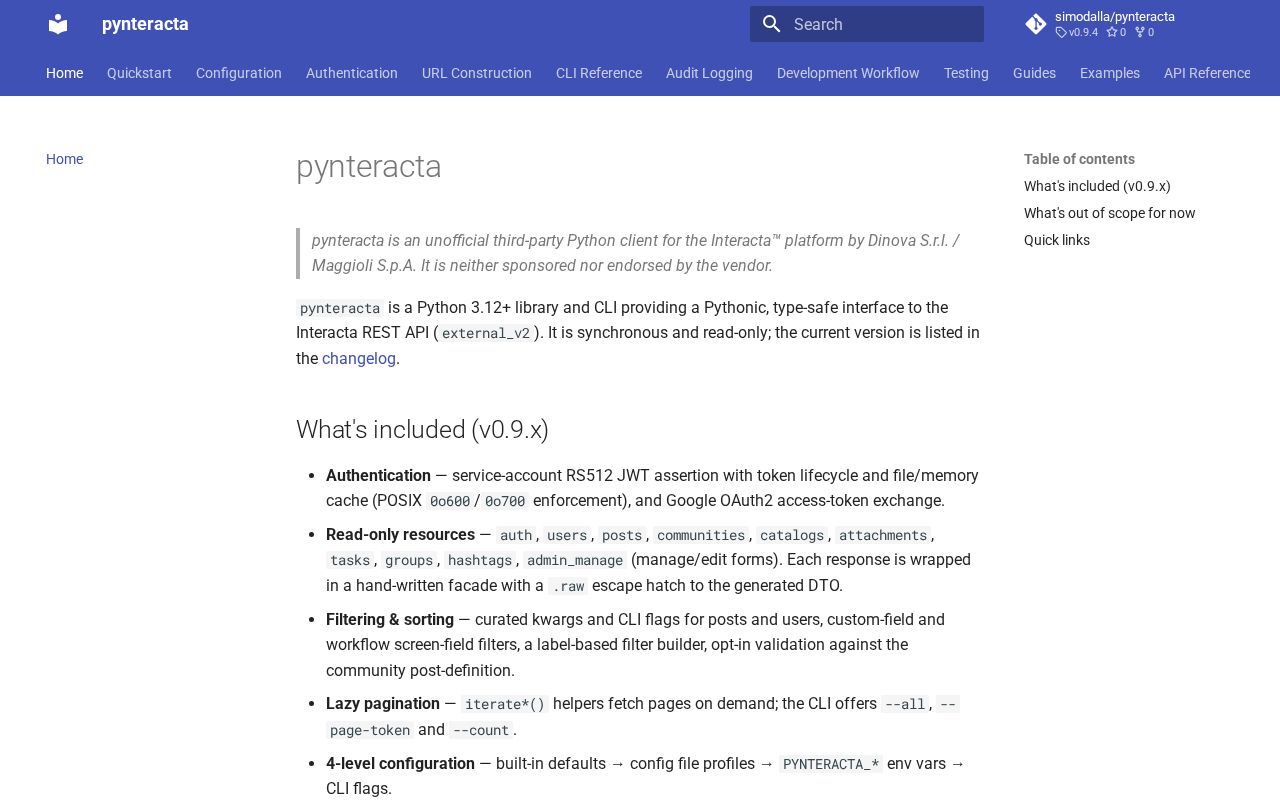Jump to What's included (v0.9.x) in contents
Viewport: 1280px width, 800px height.
(x=1097, y=186)
